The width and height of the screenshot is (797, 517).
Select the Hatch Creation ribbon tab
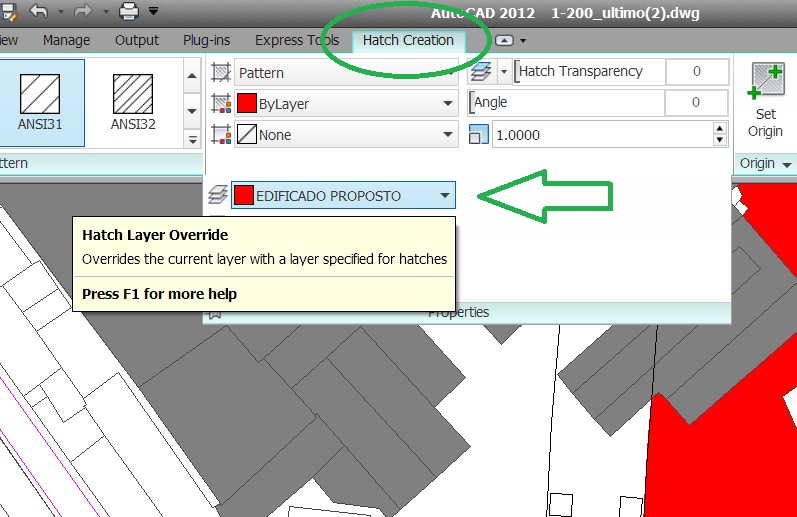(x=408, y=41)
